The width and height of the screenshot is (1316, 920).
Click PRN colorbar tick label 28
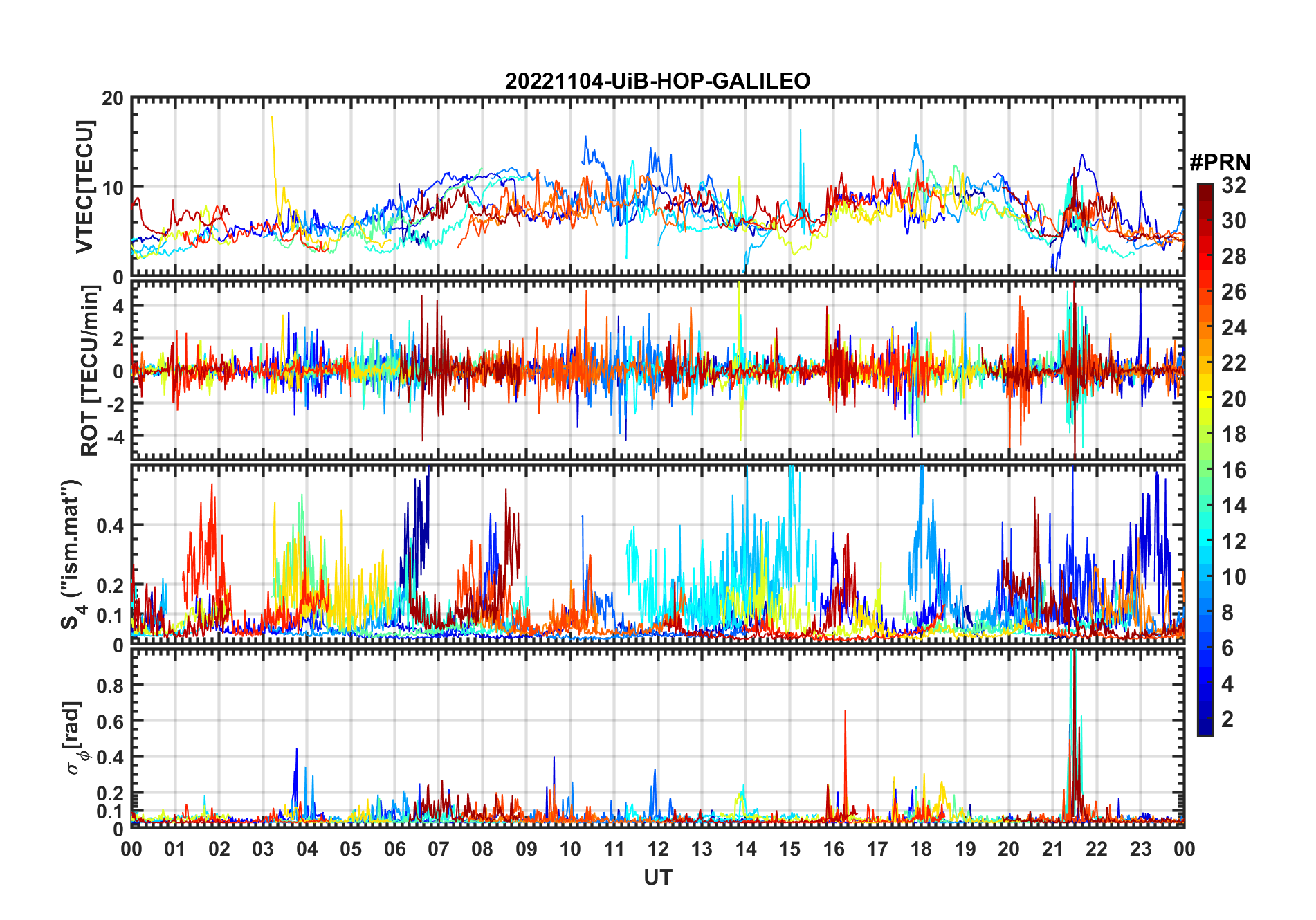tap(1234, 257)
